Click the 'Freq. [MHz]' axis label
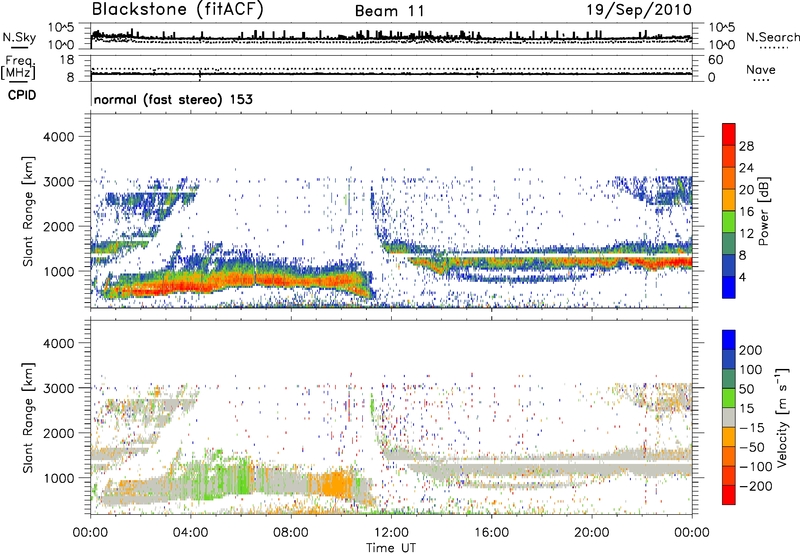Viewport: 800px width, 554px height. tap(19, 67)
